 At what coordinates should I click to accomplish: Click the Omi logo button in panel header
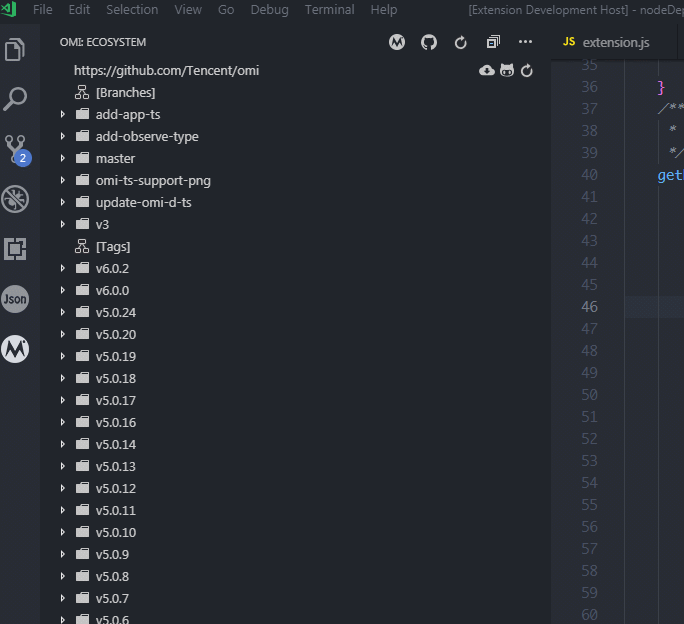click(397, 42)
